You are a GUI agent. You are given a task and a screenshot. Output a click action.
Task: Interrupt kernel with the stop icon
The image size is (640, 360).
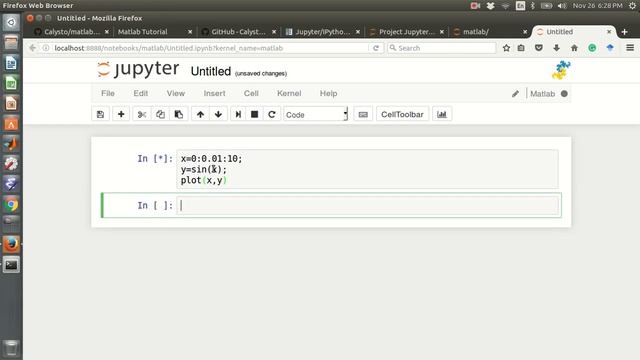(254, 114)
